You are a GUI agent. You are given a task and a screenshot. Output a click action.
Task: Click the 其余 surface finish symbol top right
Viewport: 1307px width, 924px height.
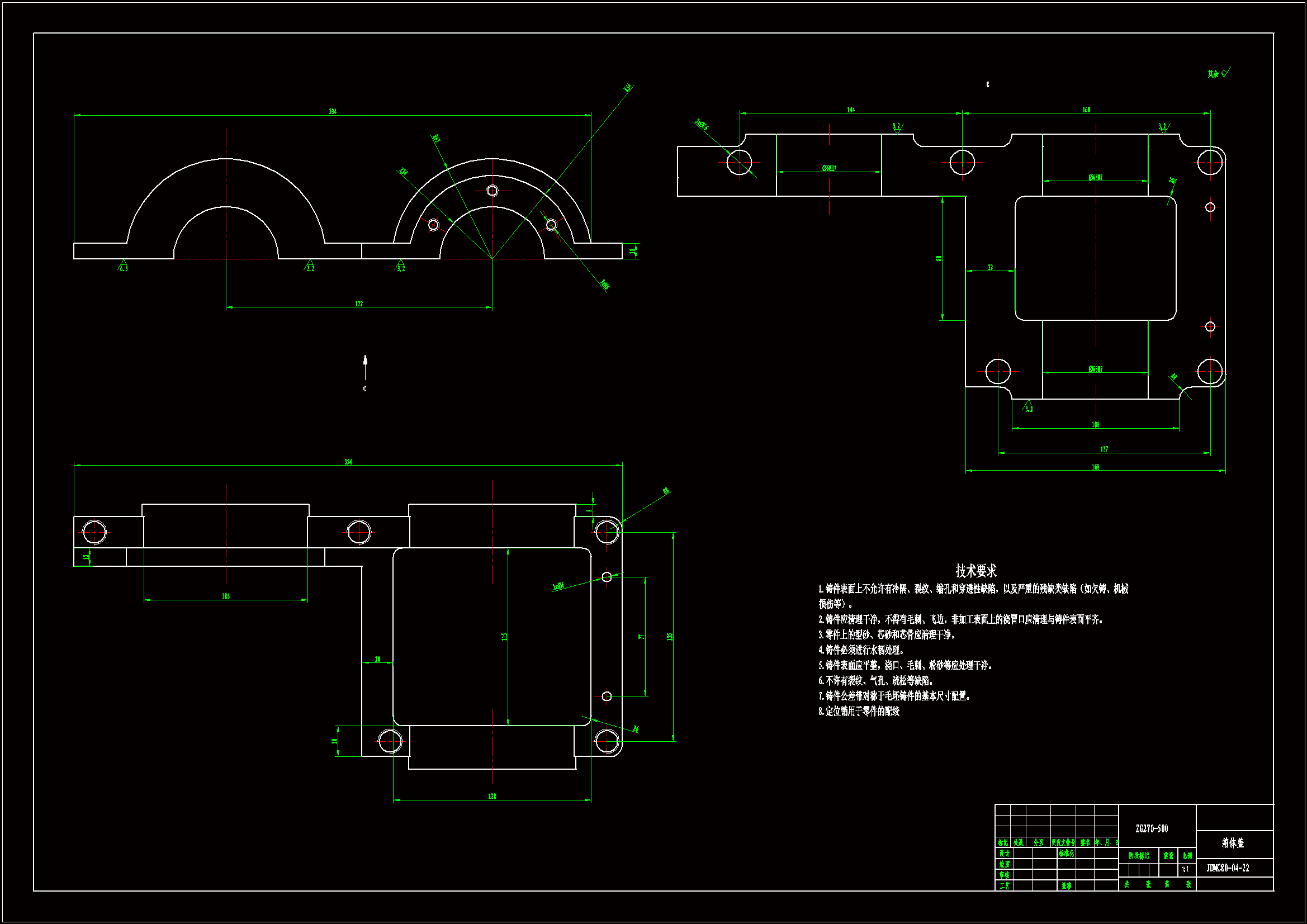tap(1219, 73)
